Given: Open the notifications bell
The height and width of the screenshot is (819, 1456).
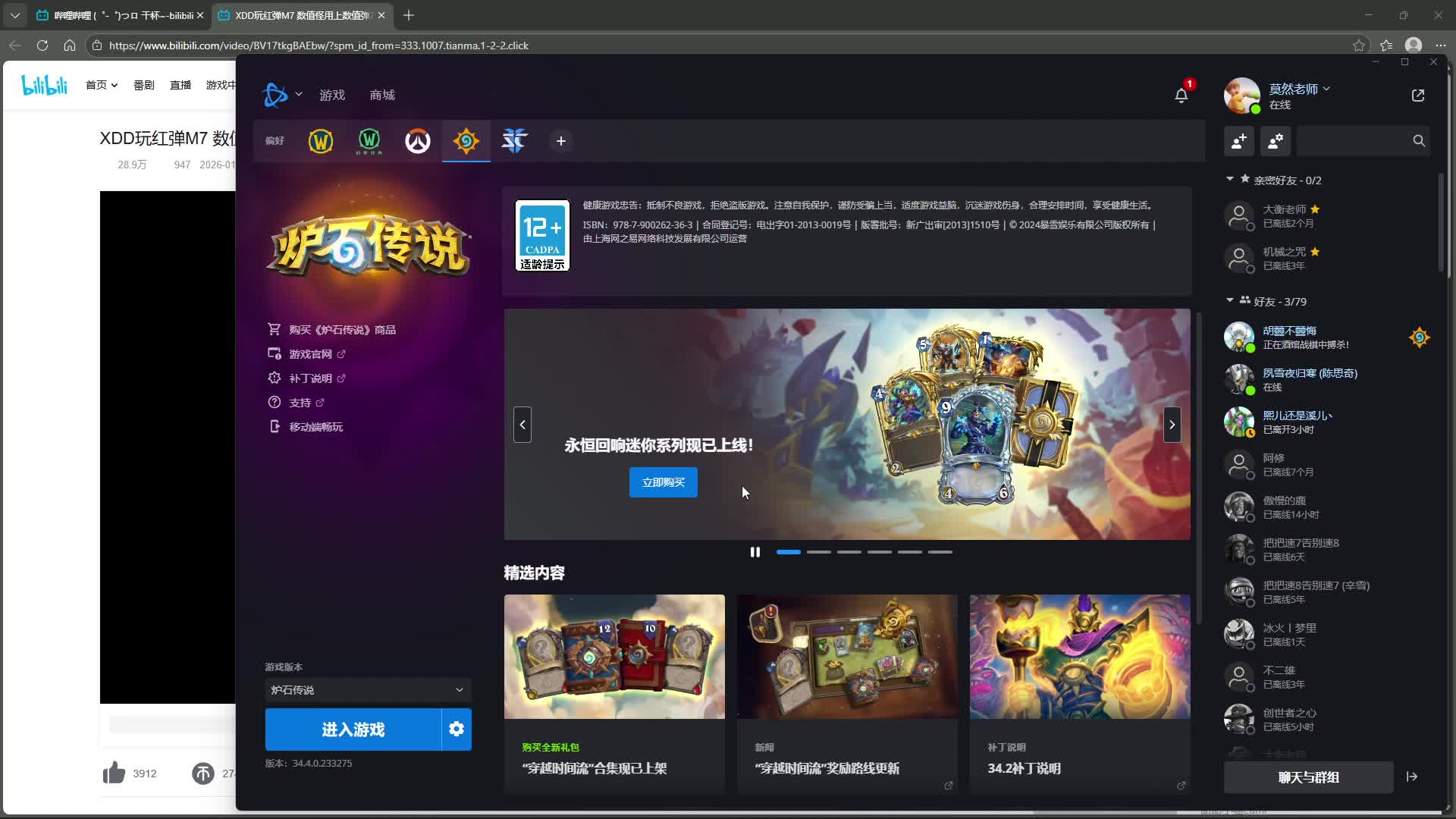Looking at the screenshot, I should tap(1181, 96).
